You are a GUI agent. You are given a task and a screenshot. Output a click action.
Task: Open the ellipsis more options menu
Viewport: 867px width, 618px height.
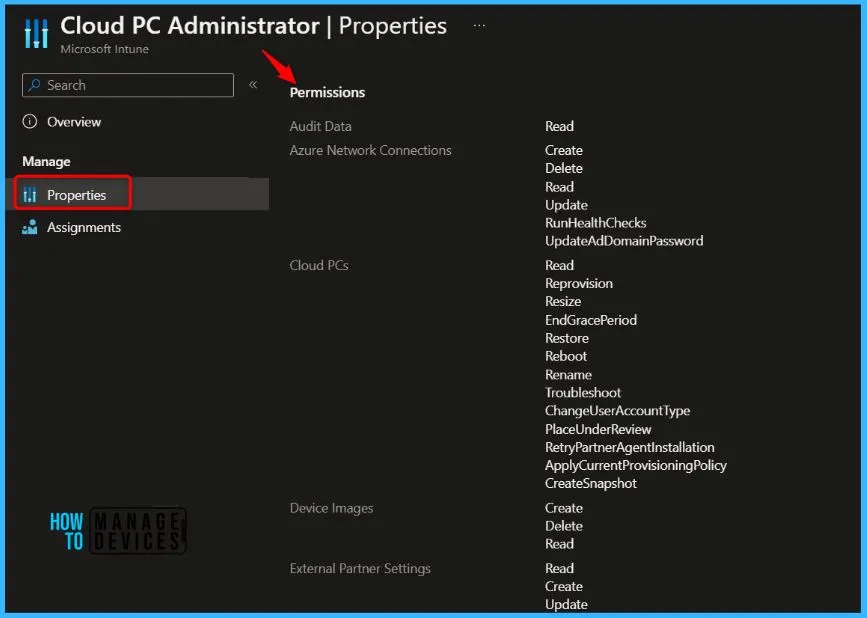[x=479, y=25]
